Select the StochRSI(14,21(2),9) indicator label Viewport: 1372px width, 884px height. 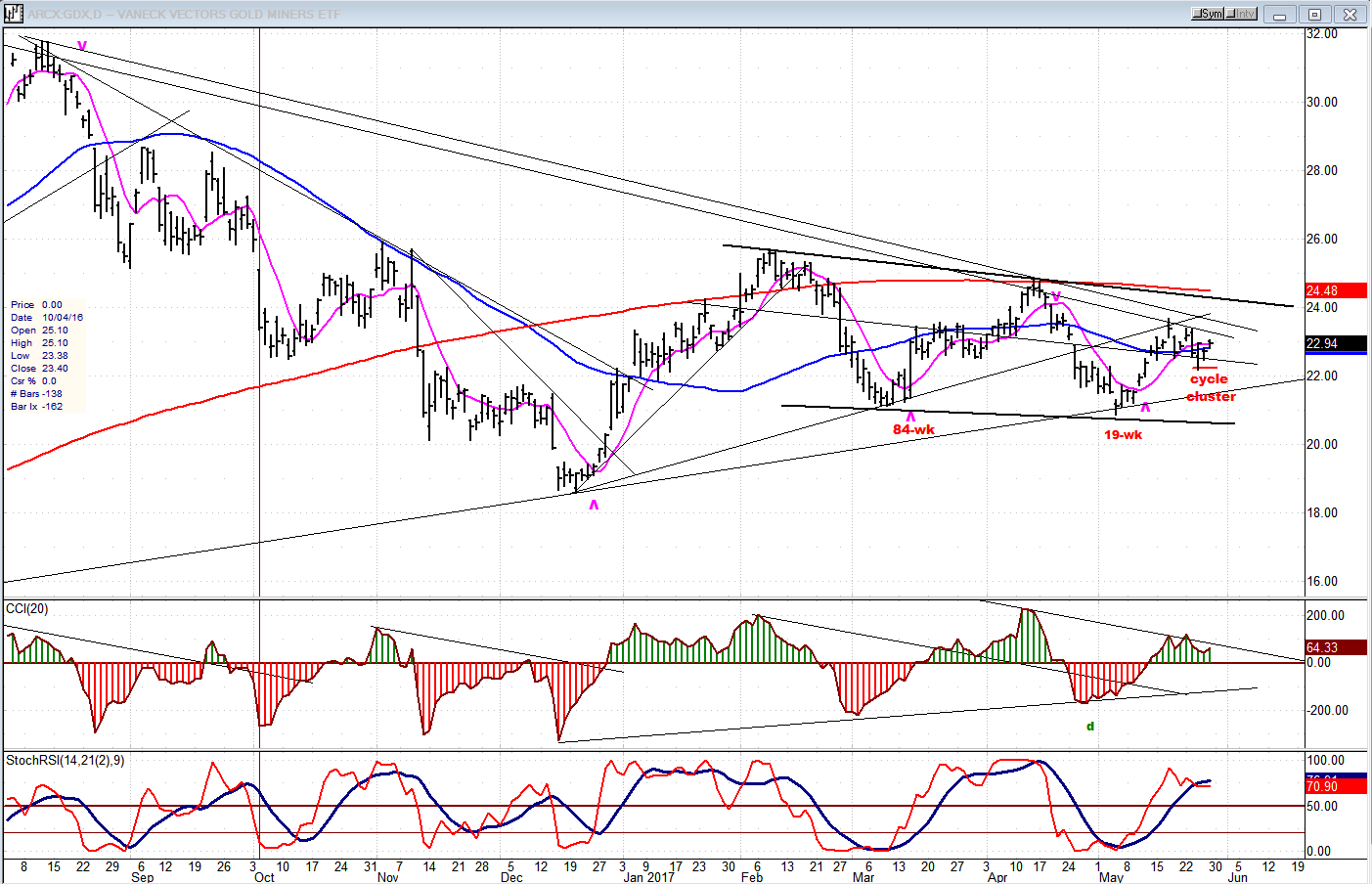click(66, 760)
